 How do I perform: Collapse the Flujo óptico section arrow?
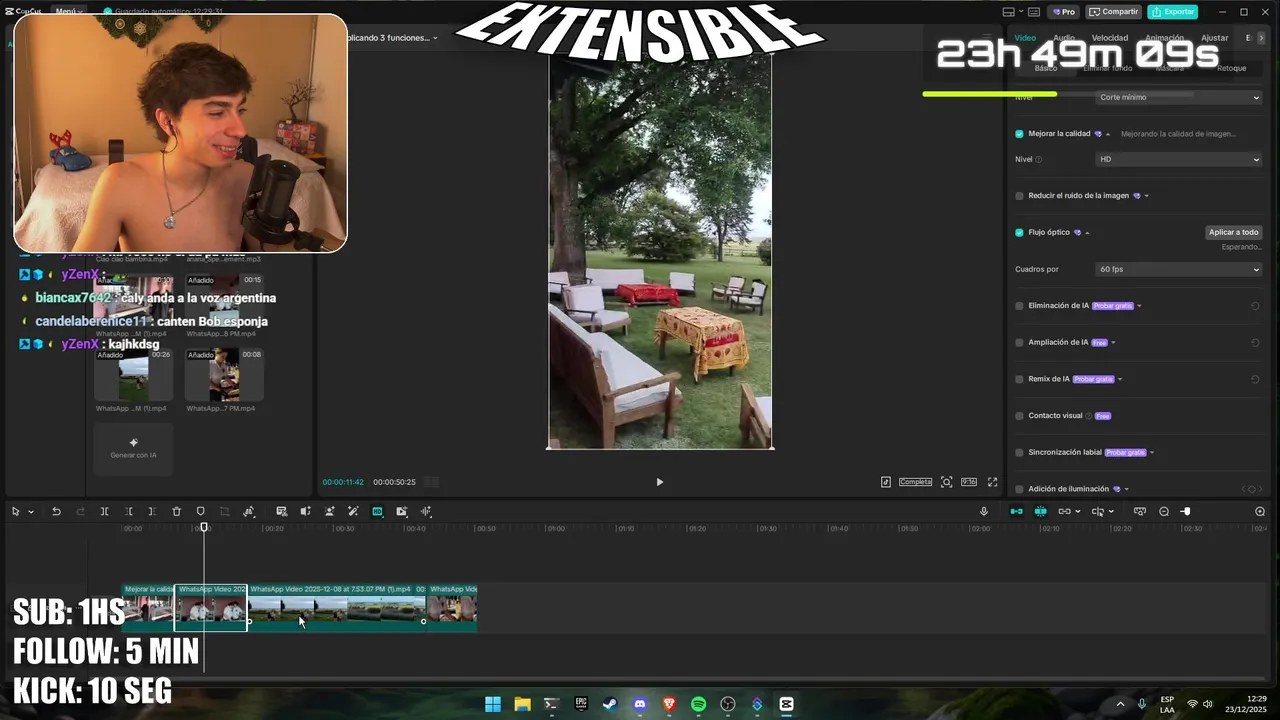[1087, 233]
